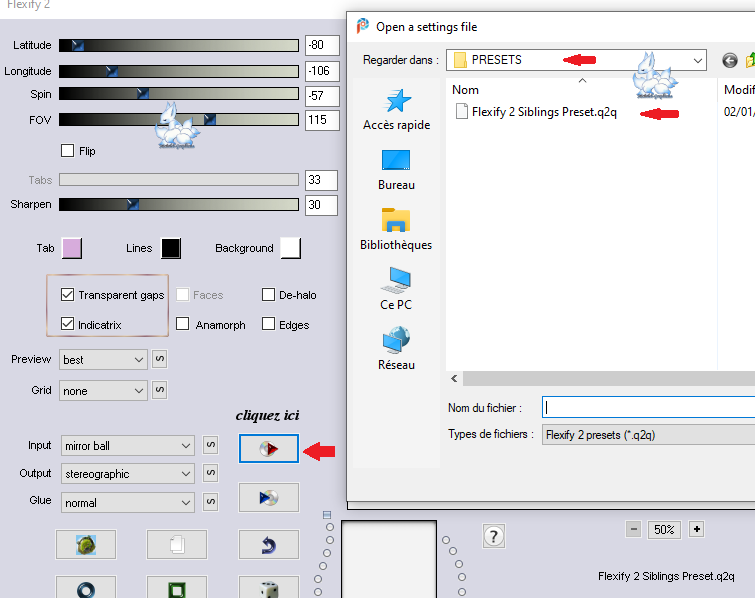Click the Sharpen value field
The width and height of the screenshot is (755, 598).
[x=321, y=205]
